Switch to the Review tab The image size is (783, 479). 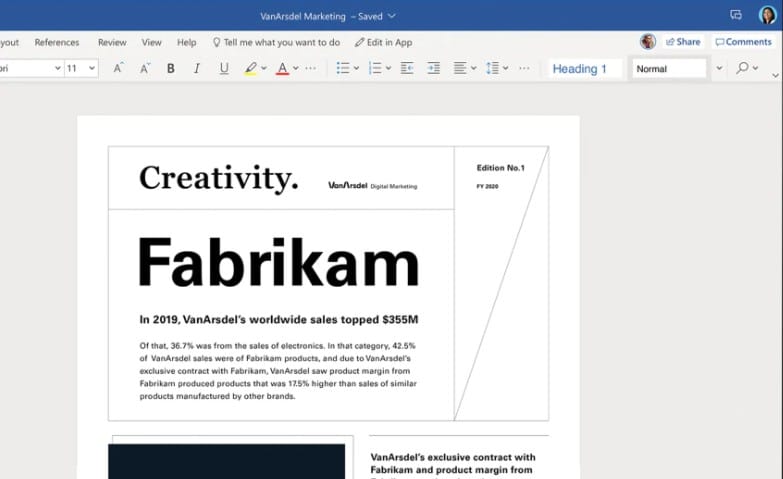[112, 42]
